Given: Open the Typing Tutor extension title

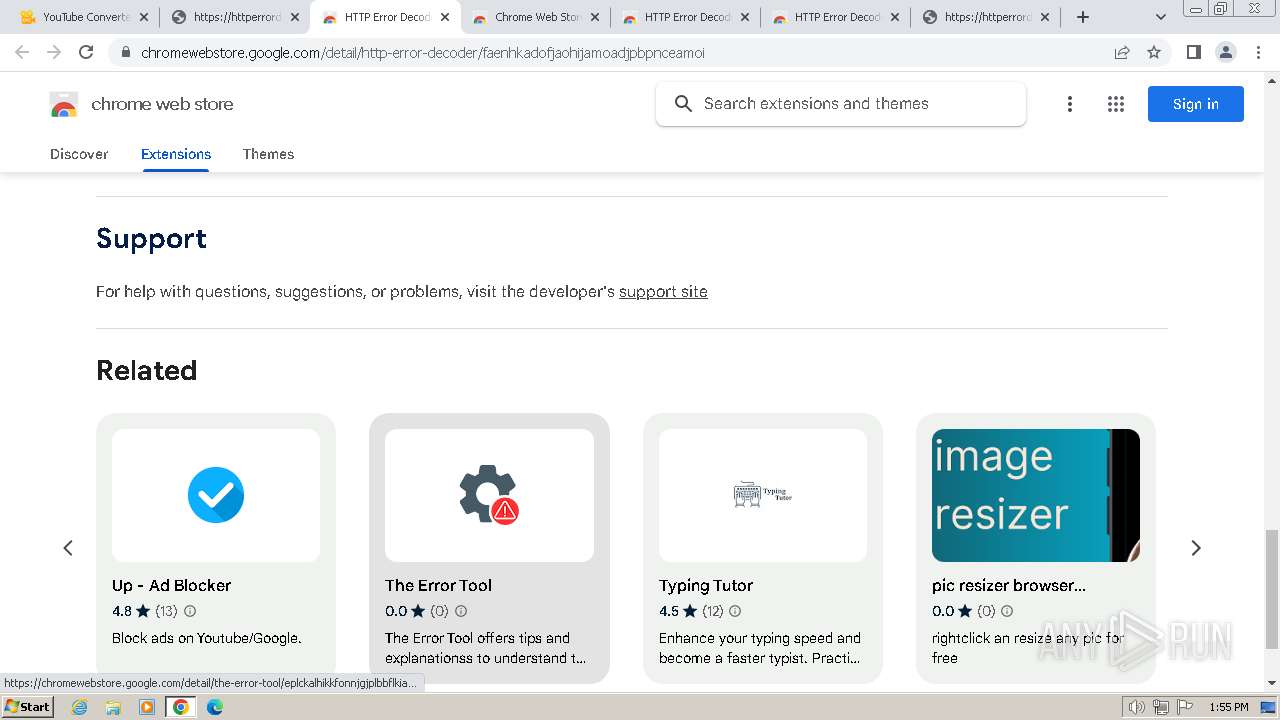Looking at the screenshot, I should tap(706, 586).
